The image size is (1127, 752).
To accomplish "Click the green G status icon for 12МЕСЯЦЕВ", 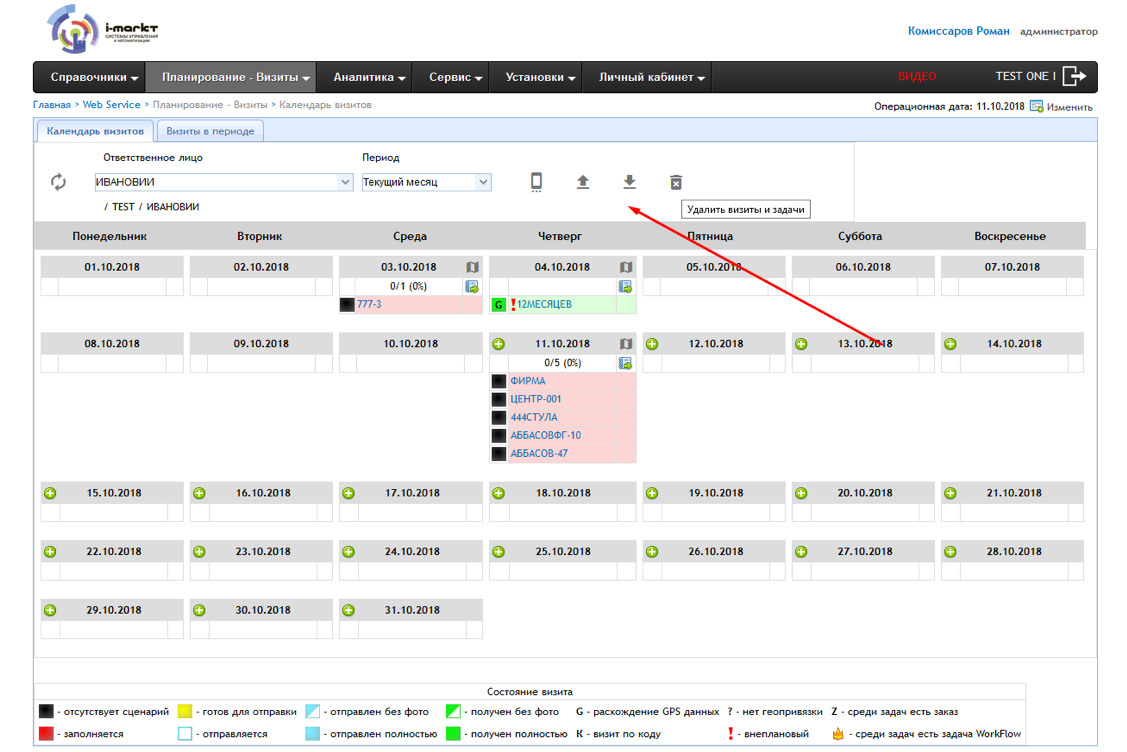I will click(x=499, y=305).
